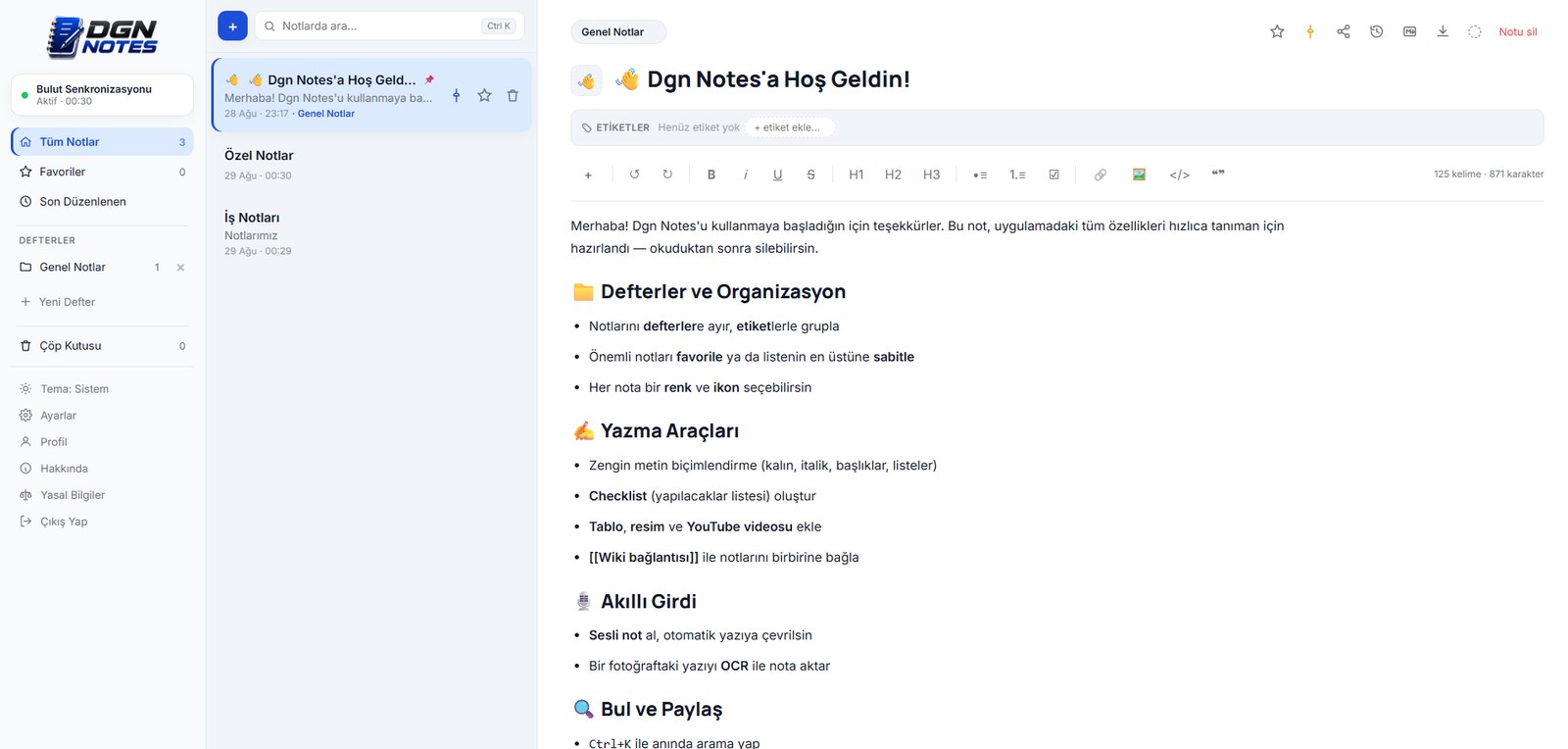Insert a link via the chain icon
Image resolution: width=1568 pixels, height=749 pixels.
(1101, 175)
